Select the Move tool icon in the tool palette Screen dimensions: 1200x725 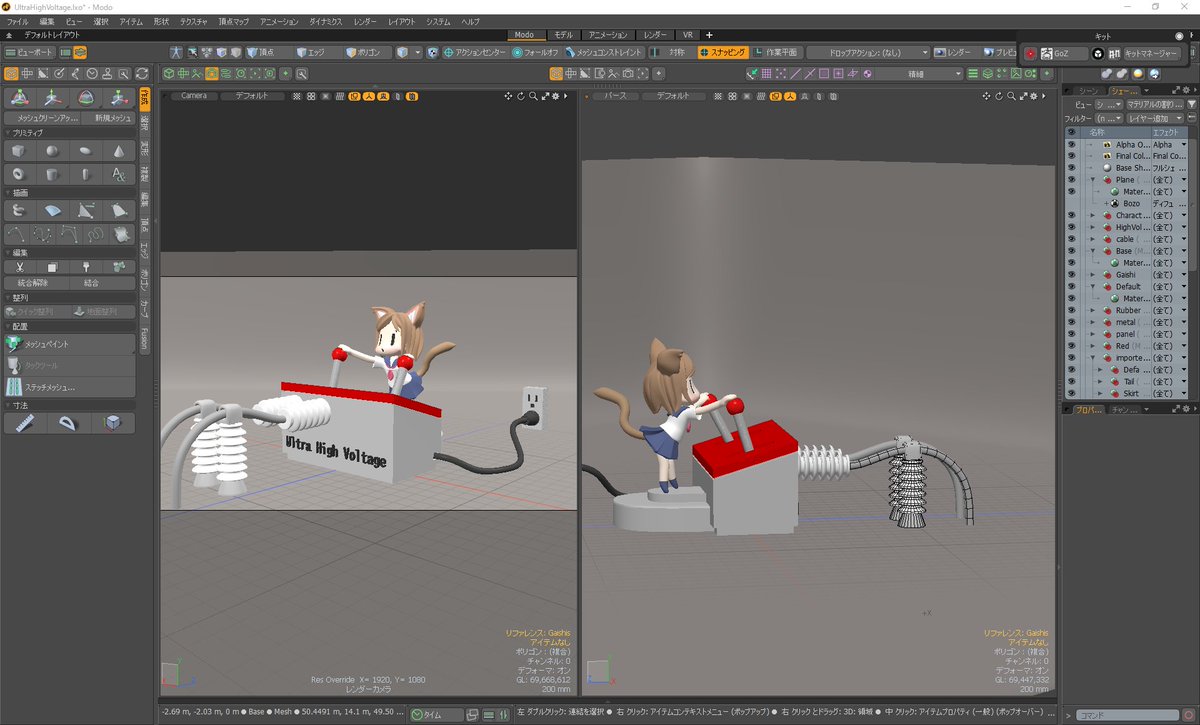(52, 97)
